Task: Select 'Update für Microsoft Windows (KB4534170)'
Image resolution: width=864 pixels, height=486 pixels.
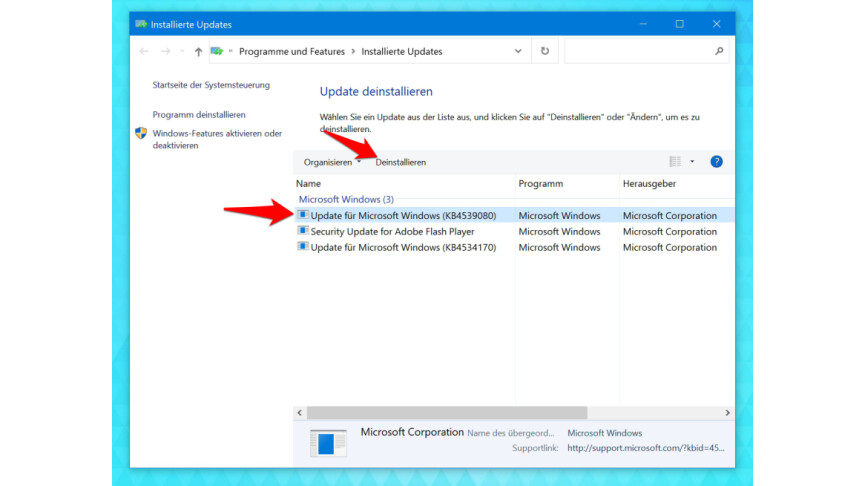Action: click(403, 247)
